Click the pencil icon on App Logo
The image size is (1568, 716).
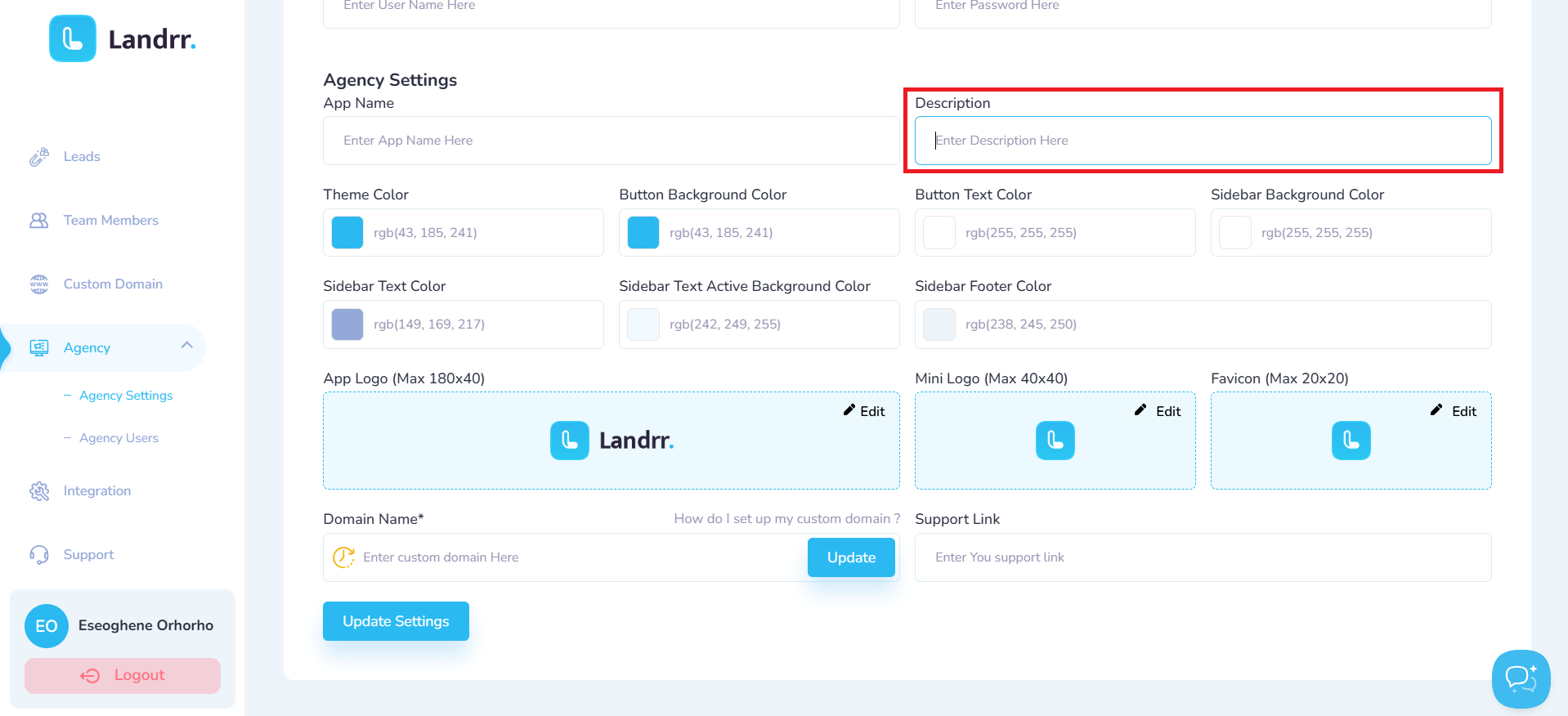849,410
